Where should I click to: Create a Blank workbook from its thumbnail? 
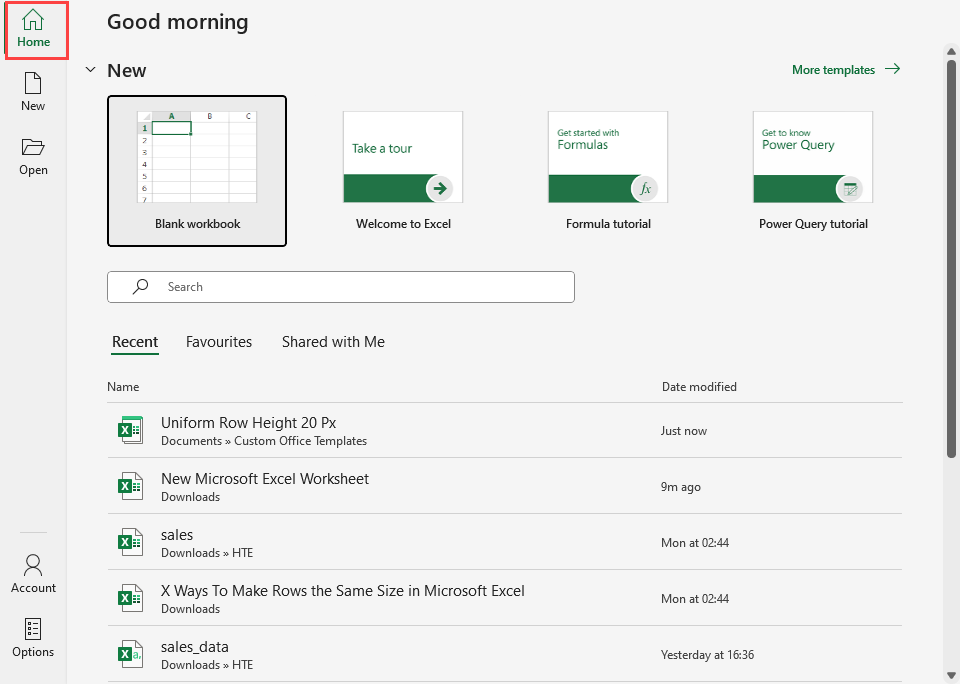pos(197,170)
